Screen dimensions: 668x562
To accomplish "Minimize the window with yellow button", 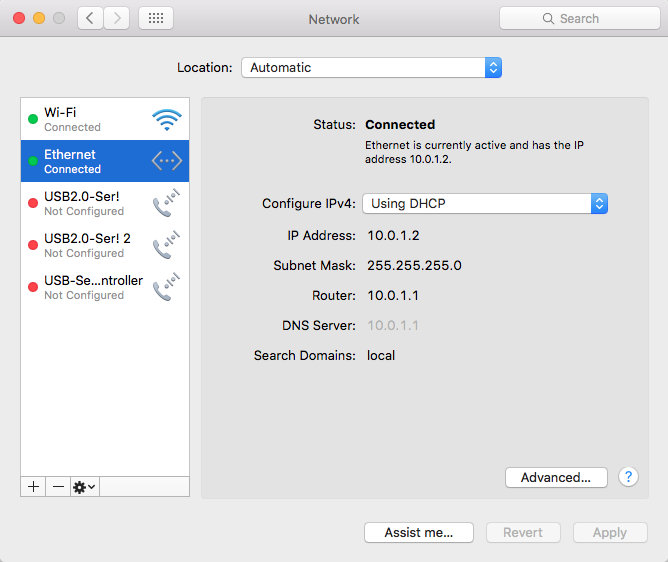I will [39, 18].
